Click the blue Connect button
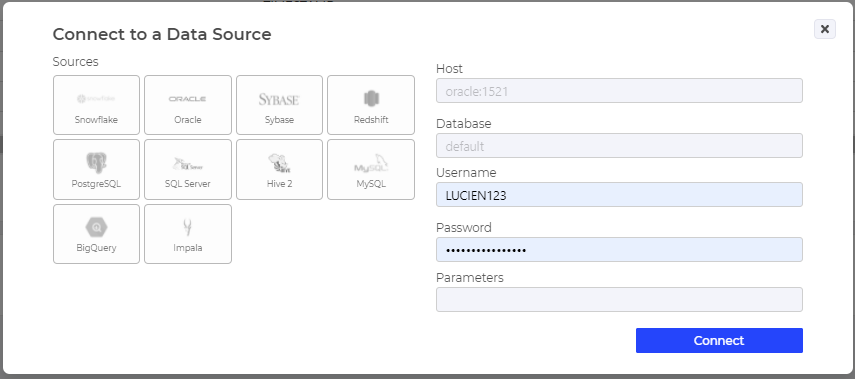Screen dimensions: 855x379 [x=719, y=340]
